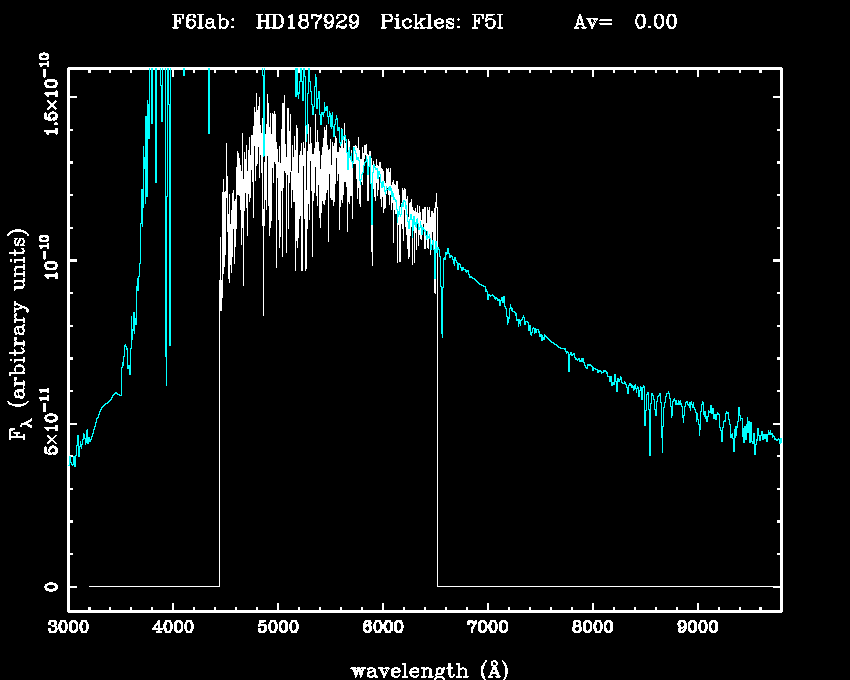Image resolution: width=850 pixels, height=680 pixels.
Task: Click the HD187929 star name in title
Action: 307,22
